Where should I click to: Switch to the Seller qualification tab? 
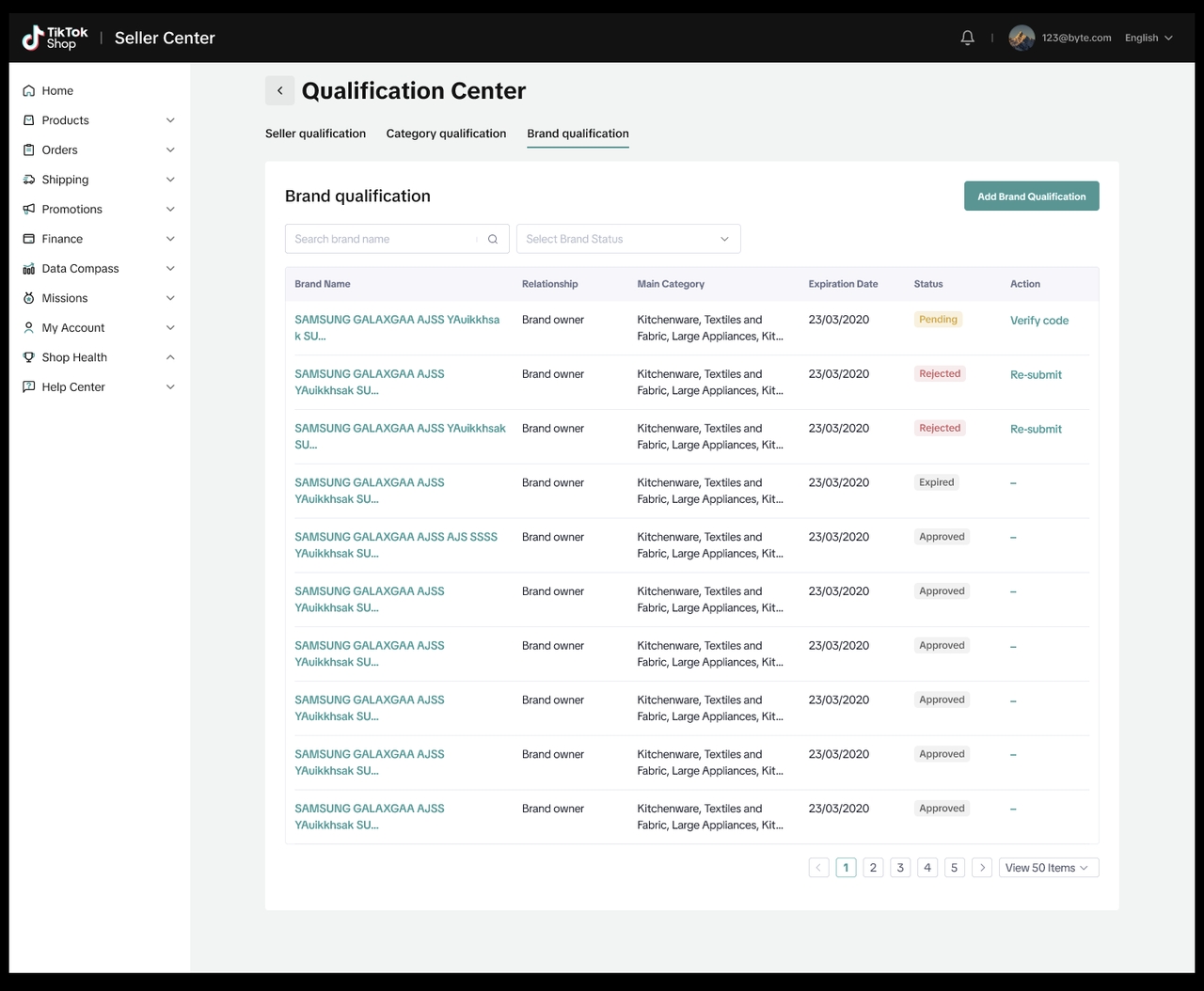pos(315,134)
